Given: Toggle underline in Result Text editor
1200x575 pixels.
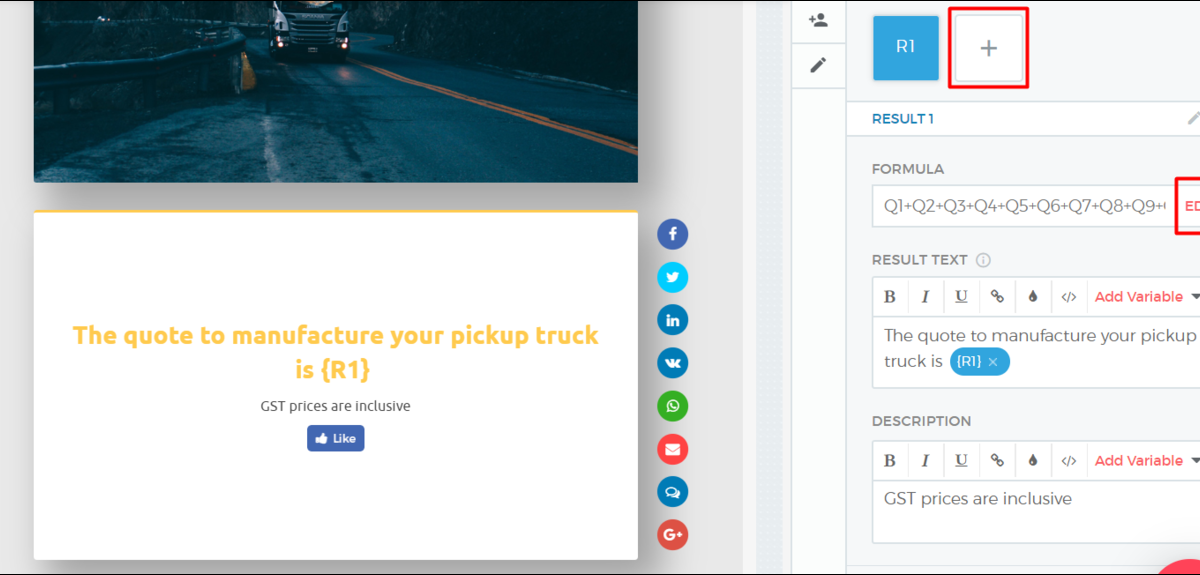Looking at the screenshot, I should [961, 297].
